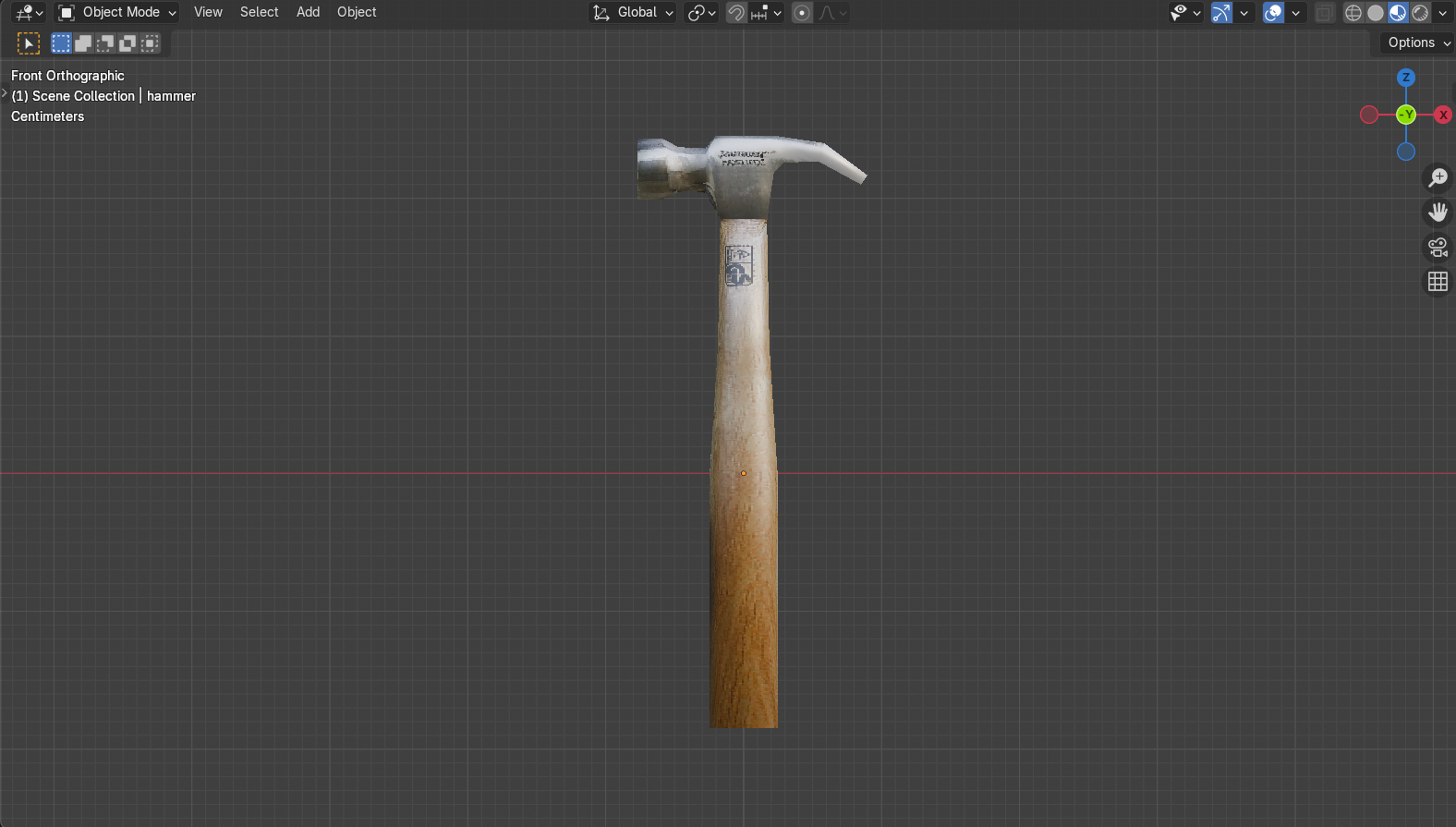Toggle snapping with the magnet icon
The width and height of the screenshot is (1456, 827).
(736, 12)
